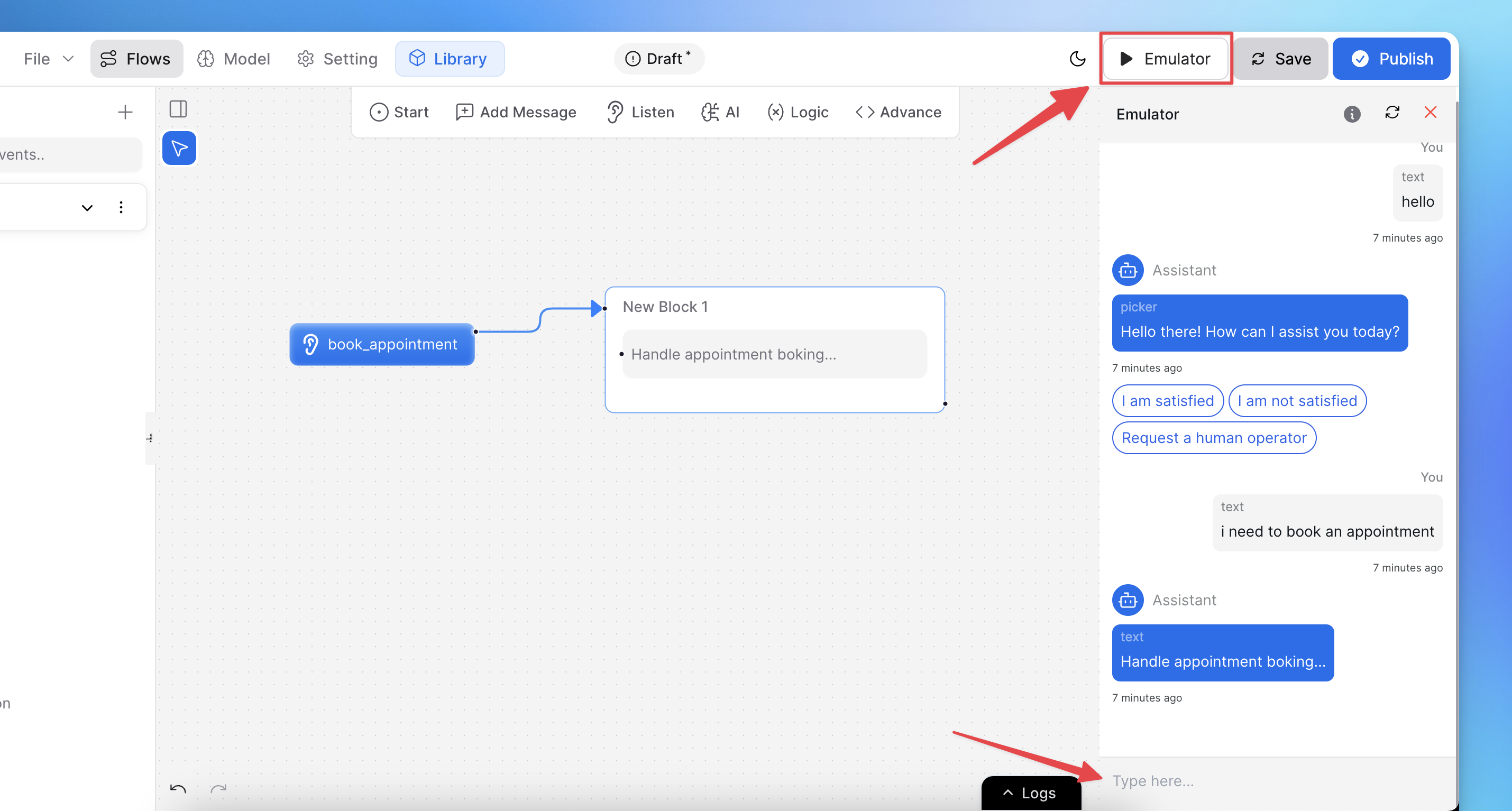Choose the AI block tool
Viewport: 1512px width, 811px height.
pos(720,112)
